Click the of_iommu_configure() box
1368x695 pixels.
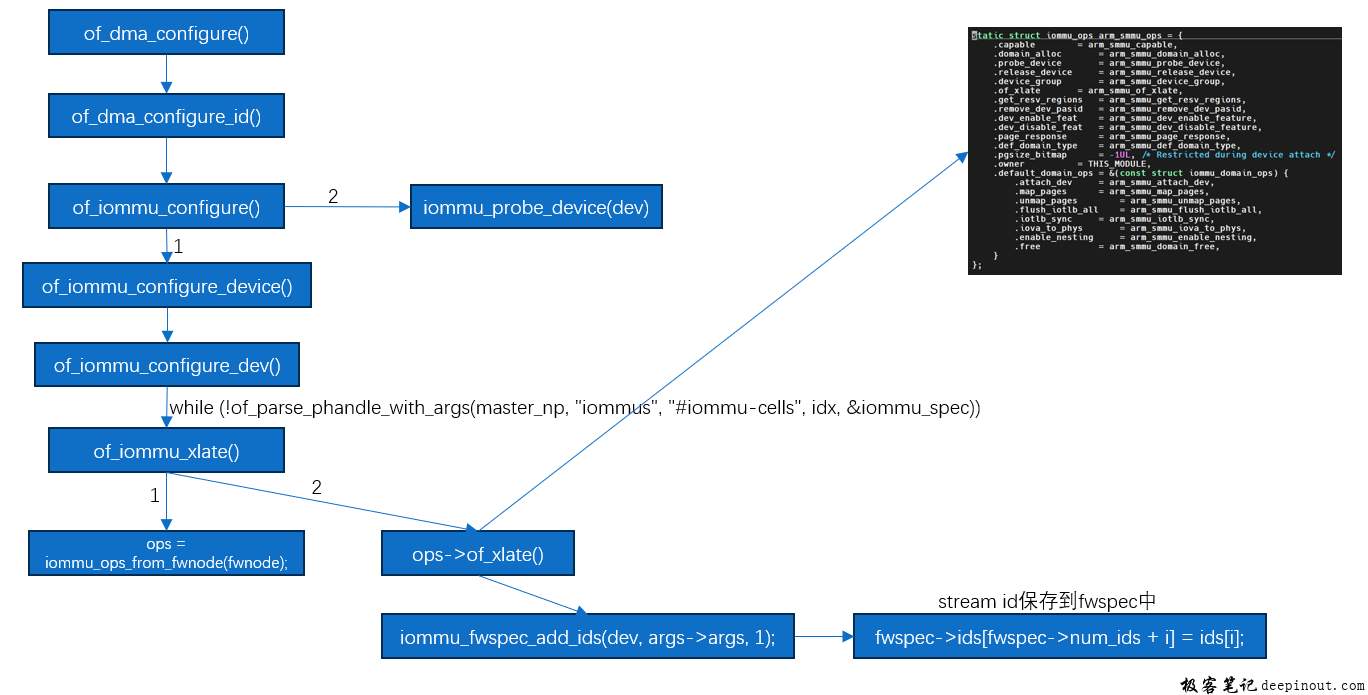coord(166,207)
